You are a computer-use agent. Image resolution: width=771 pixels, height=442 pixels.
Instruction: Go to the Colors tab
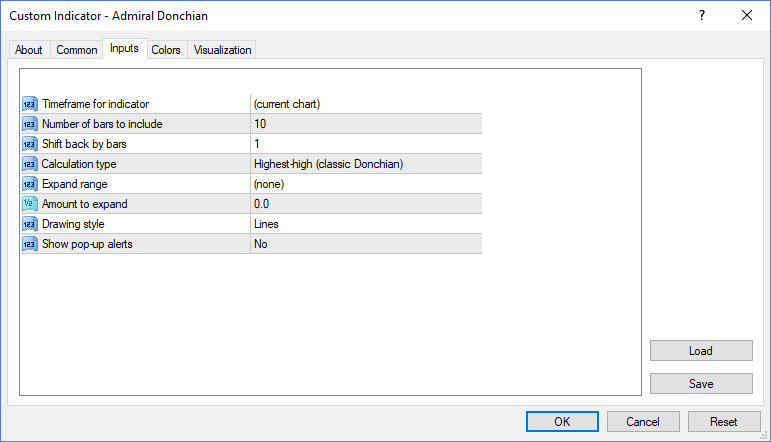tap(166, 50)
